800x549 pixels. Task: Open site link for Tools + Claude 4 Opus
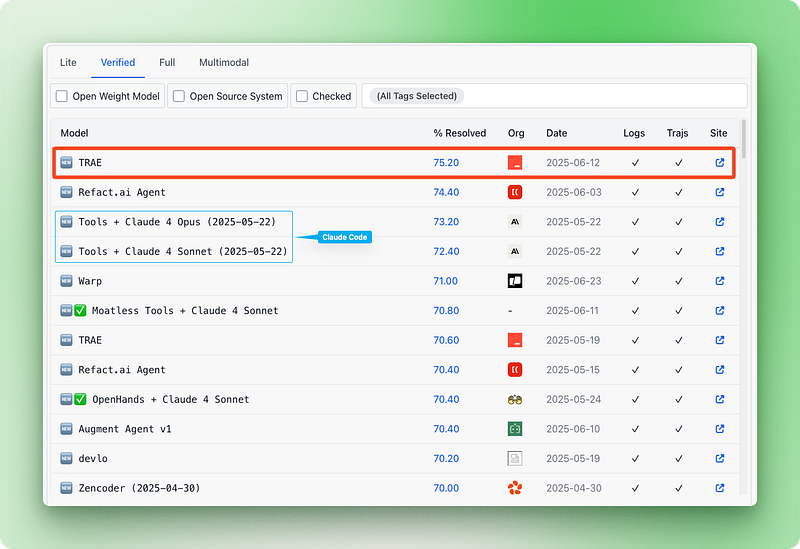pyautogui.click(x=720, y=221)
